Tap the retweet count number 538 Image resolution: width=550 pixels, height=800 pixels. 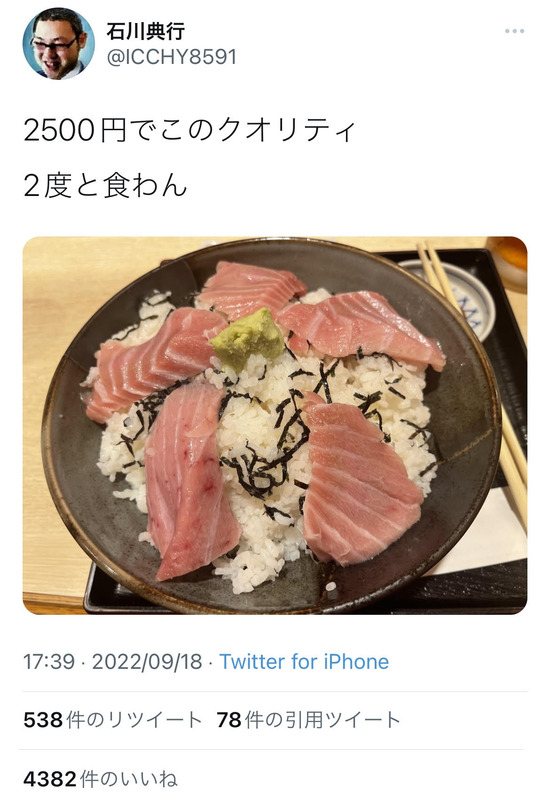click(x=43, y=720)
